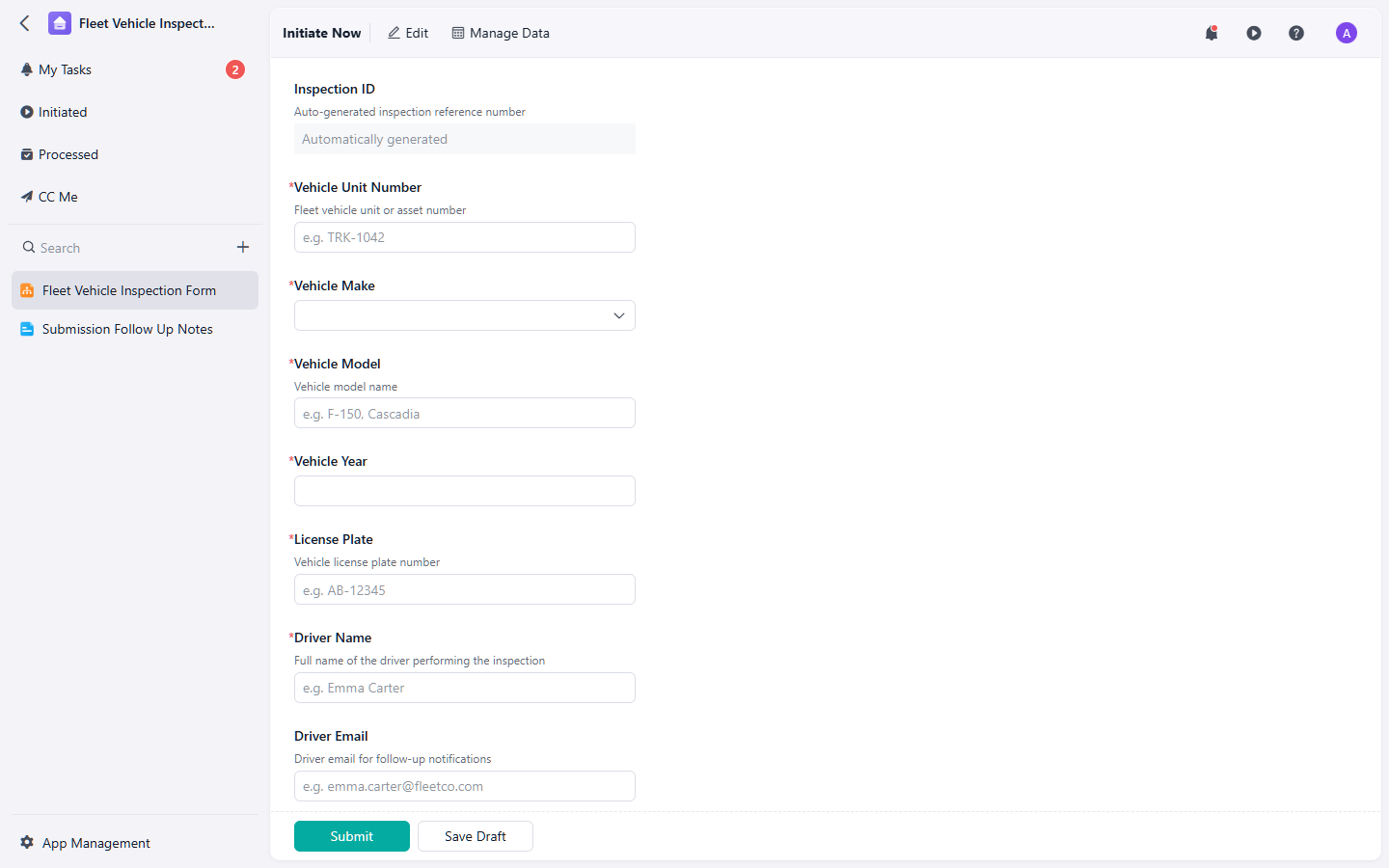Open Manage Data
1389x868 pixels.
(x=501, y=33)
